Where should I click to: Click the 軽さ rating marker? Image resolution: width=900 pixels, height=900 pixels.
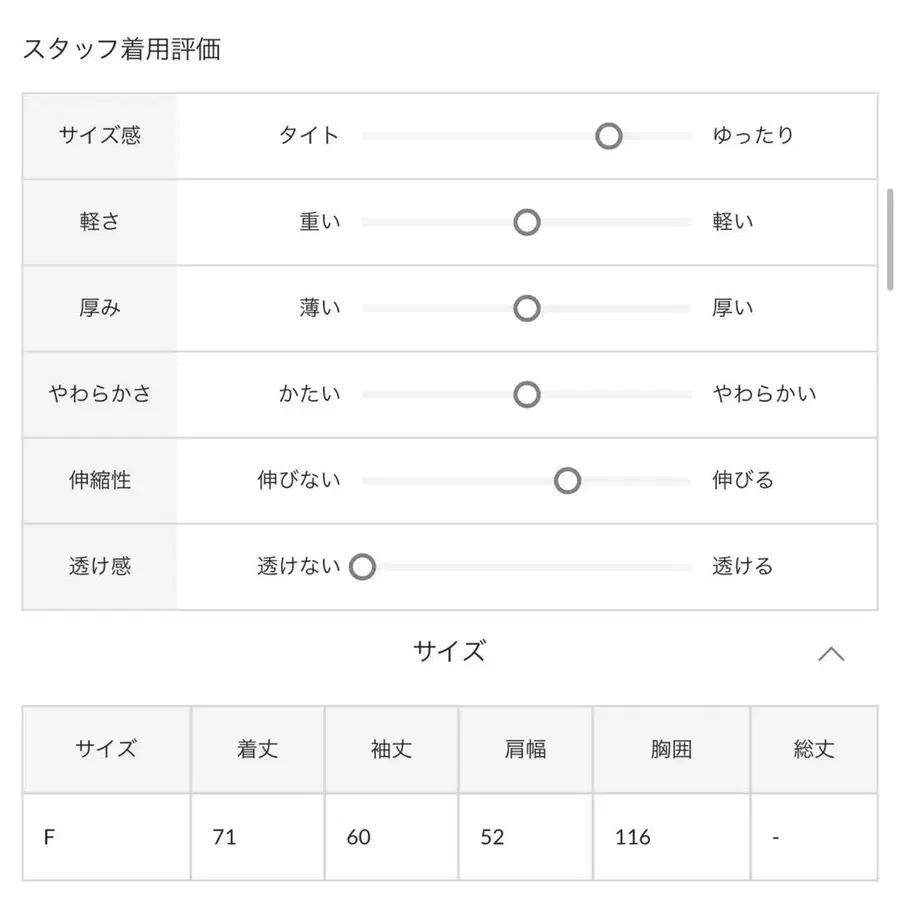[526, 222]
